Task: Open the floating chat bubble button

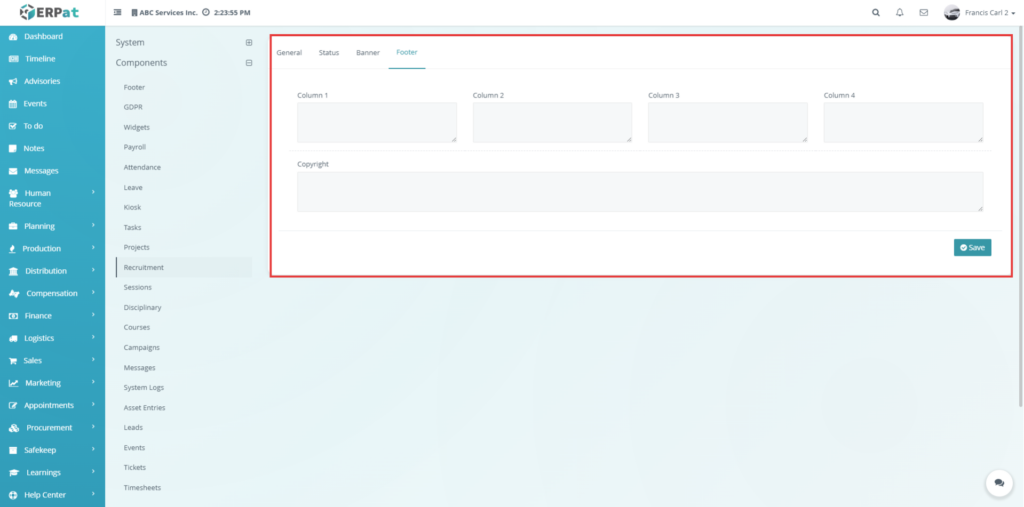Action: (x=999, y=483)
